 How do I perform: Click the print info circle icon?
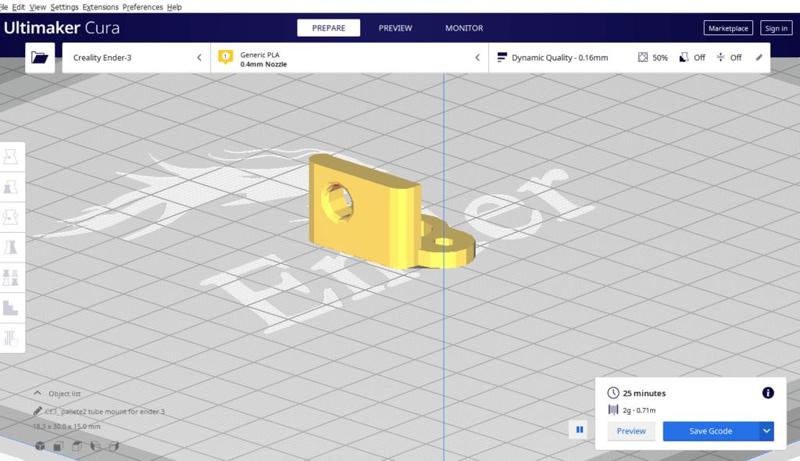click(768, 393)
